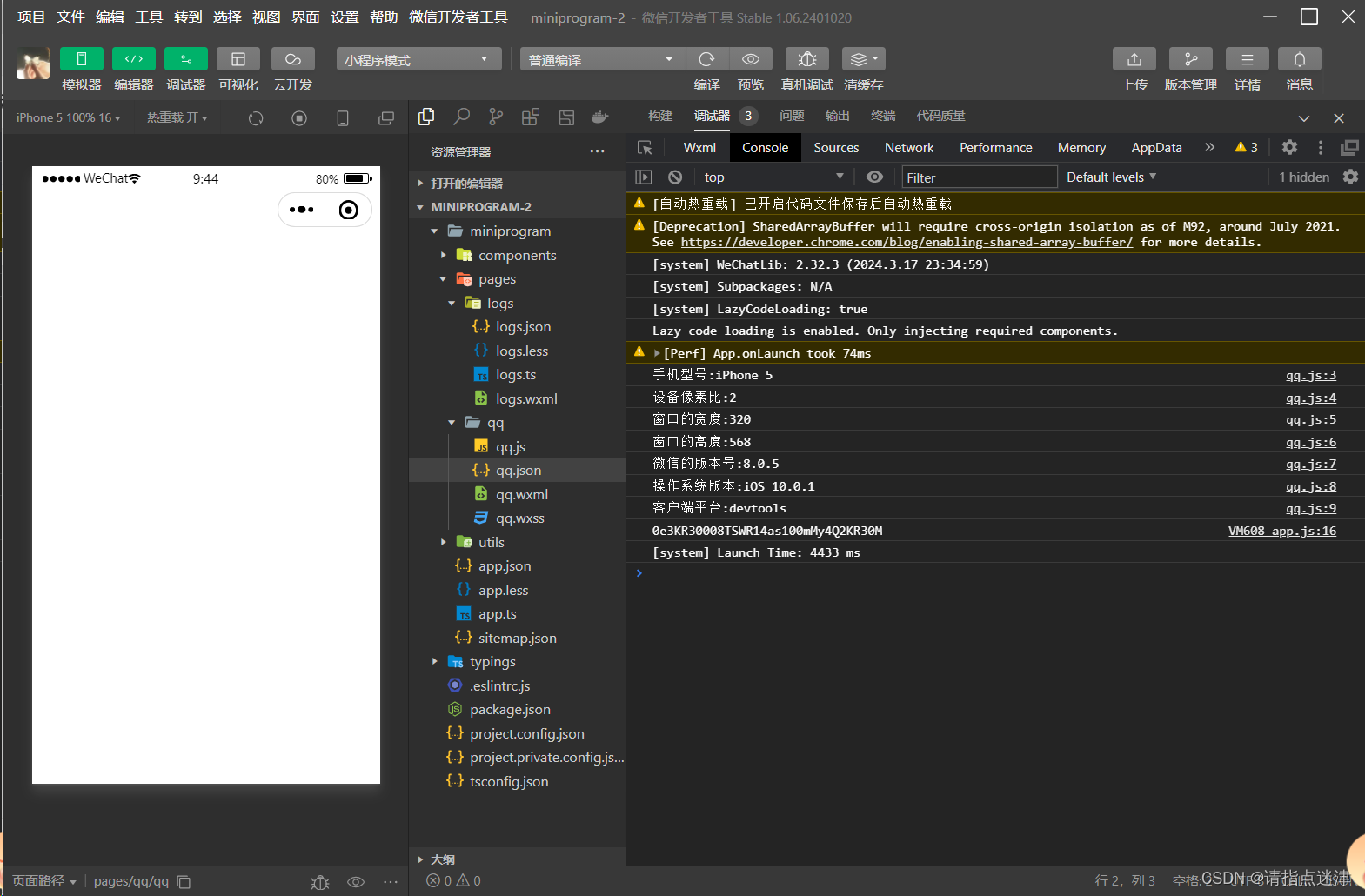Click the simulator stop icon
The width and height of the screenshot is (1365, 896).
[299, 118]
